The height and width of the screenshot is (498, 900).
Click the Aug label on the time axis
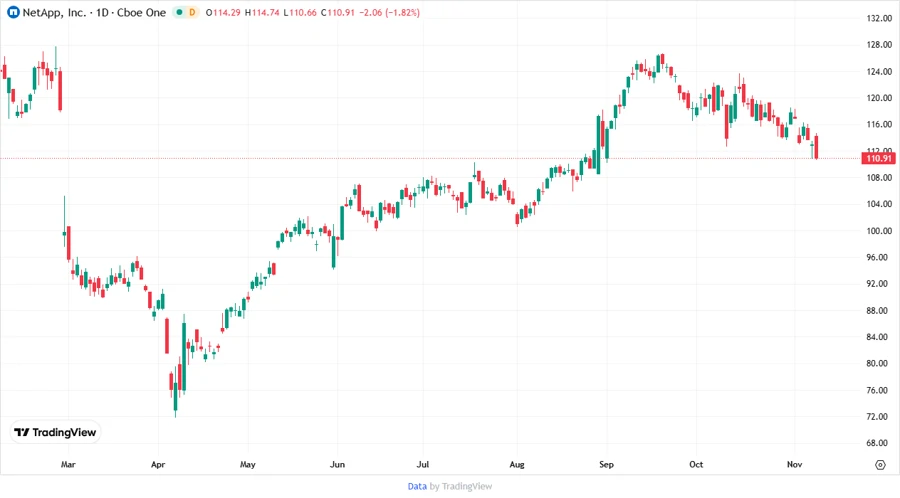517,464
